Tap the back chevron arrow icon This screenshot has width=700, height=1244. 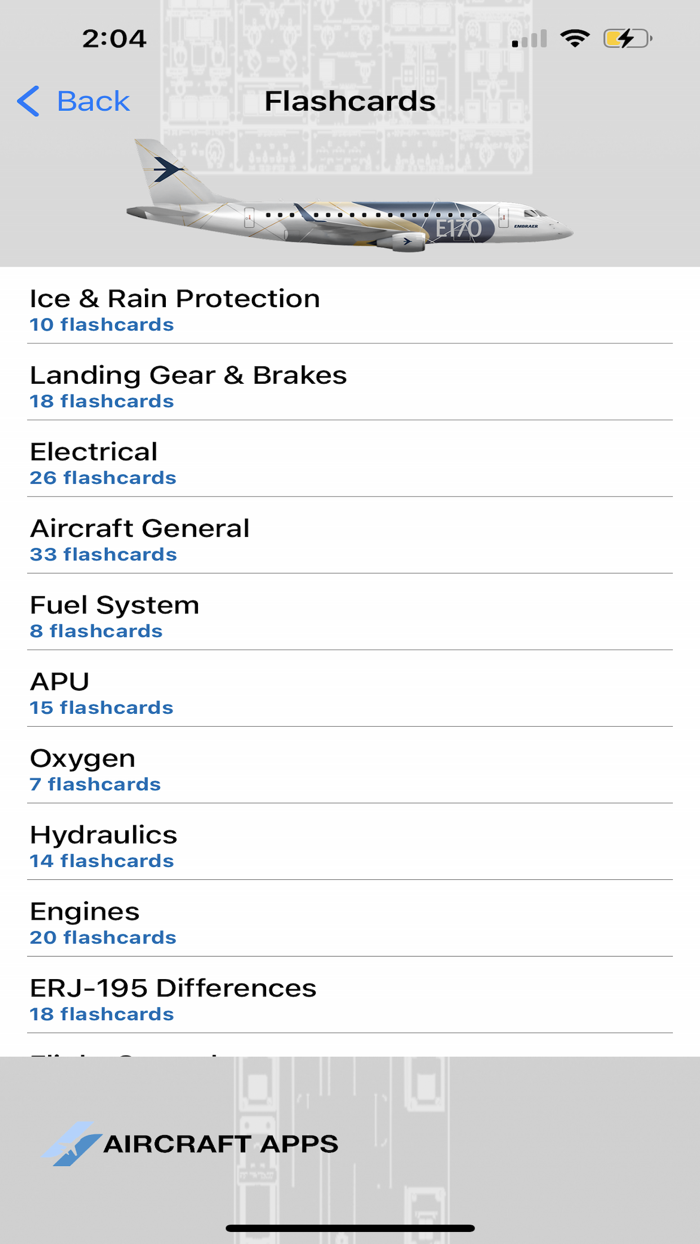26,101
